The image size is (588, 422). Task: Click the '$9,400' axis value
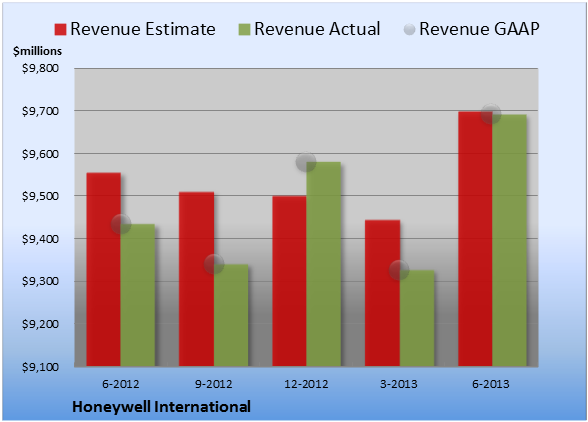click(40, 239)
